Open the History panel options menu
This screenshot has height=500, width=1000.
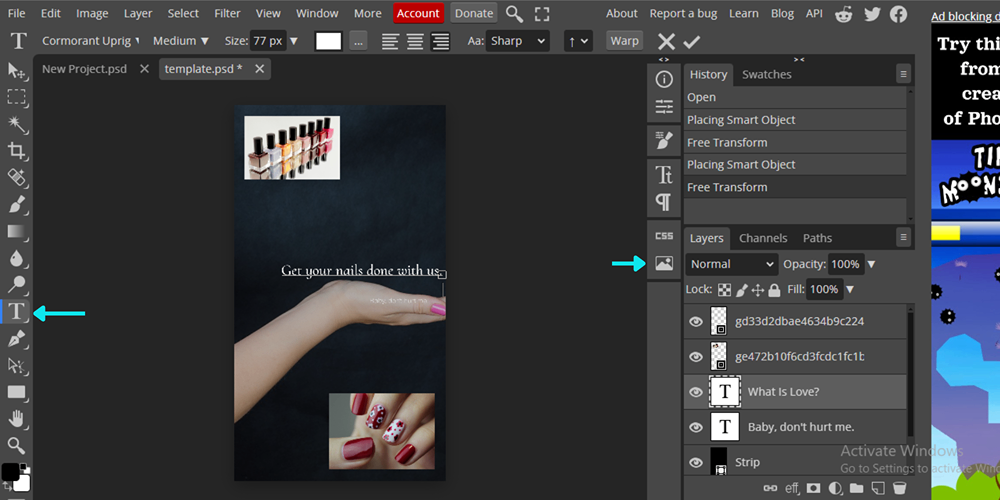point(903,74)
